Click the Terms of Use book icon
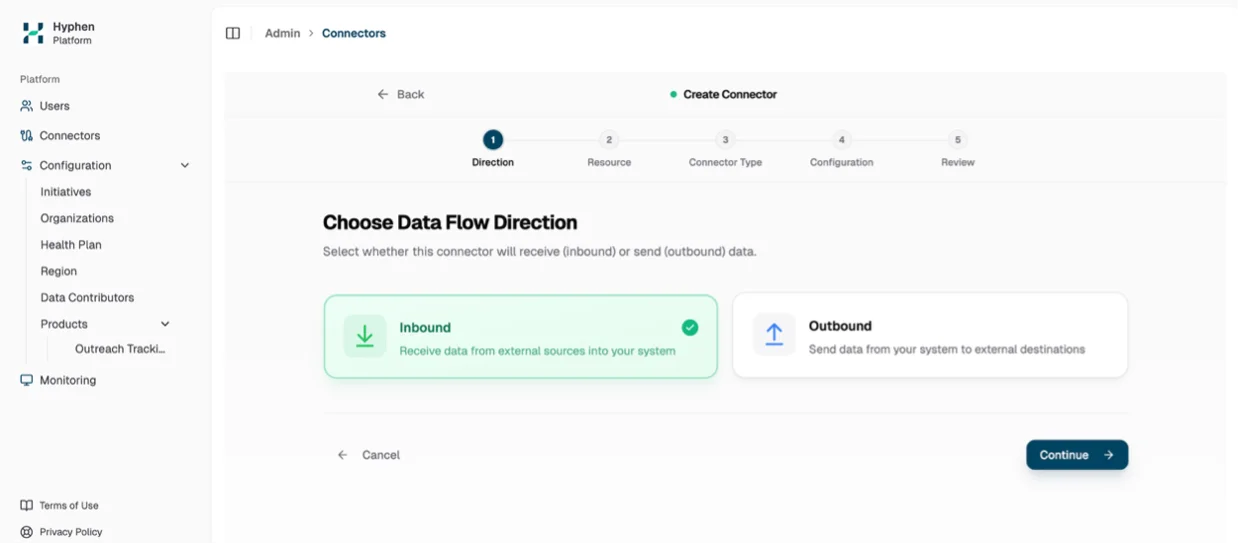The image size is (1240, 546). pyautogui.click(x=27, y=506)
